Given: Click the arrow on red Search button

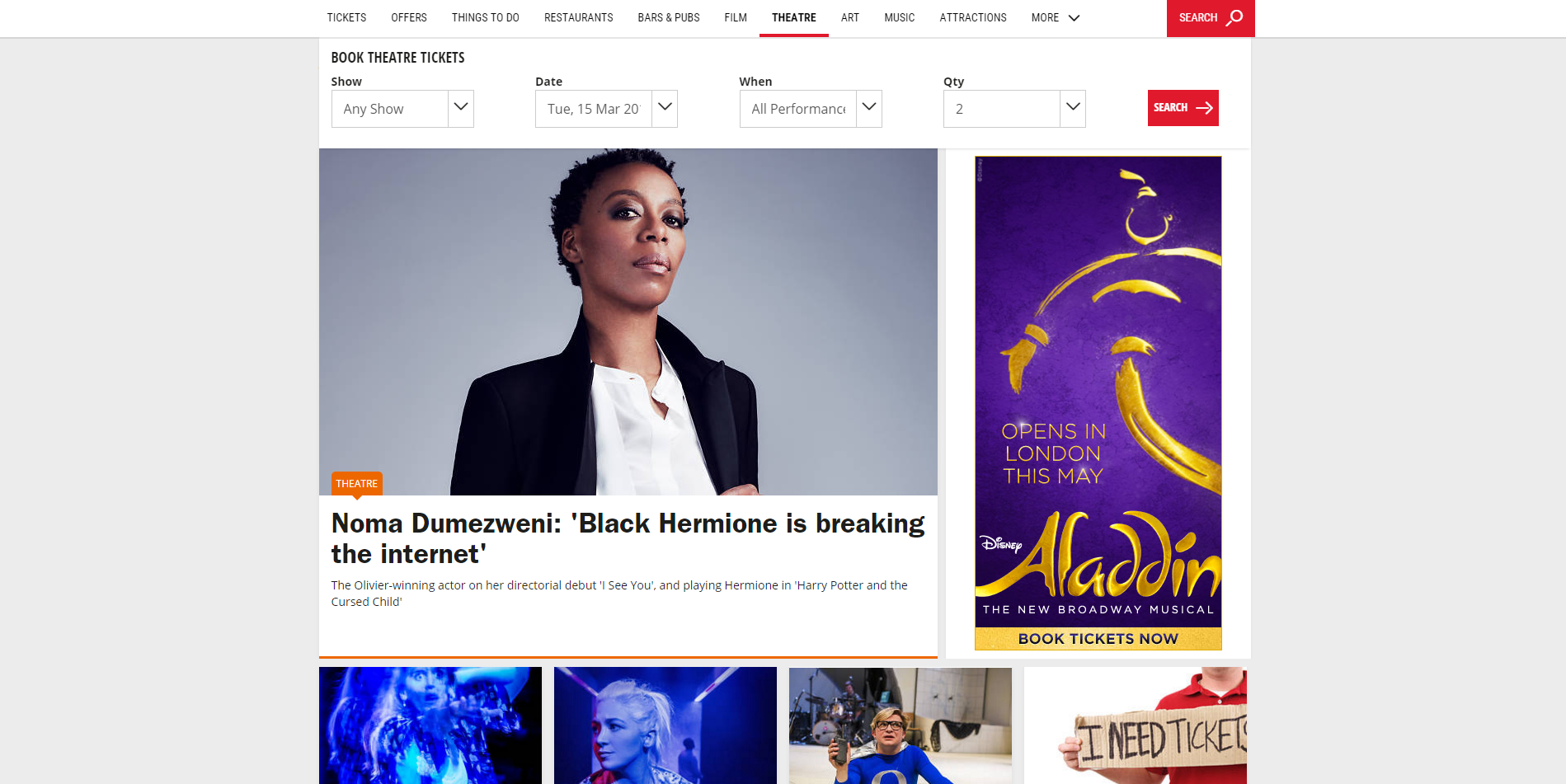Looking at the screenshot, I should tap(1204, 108).
